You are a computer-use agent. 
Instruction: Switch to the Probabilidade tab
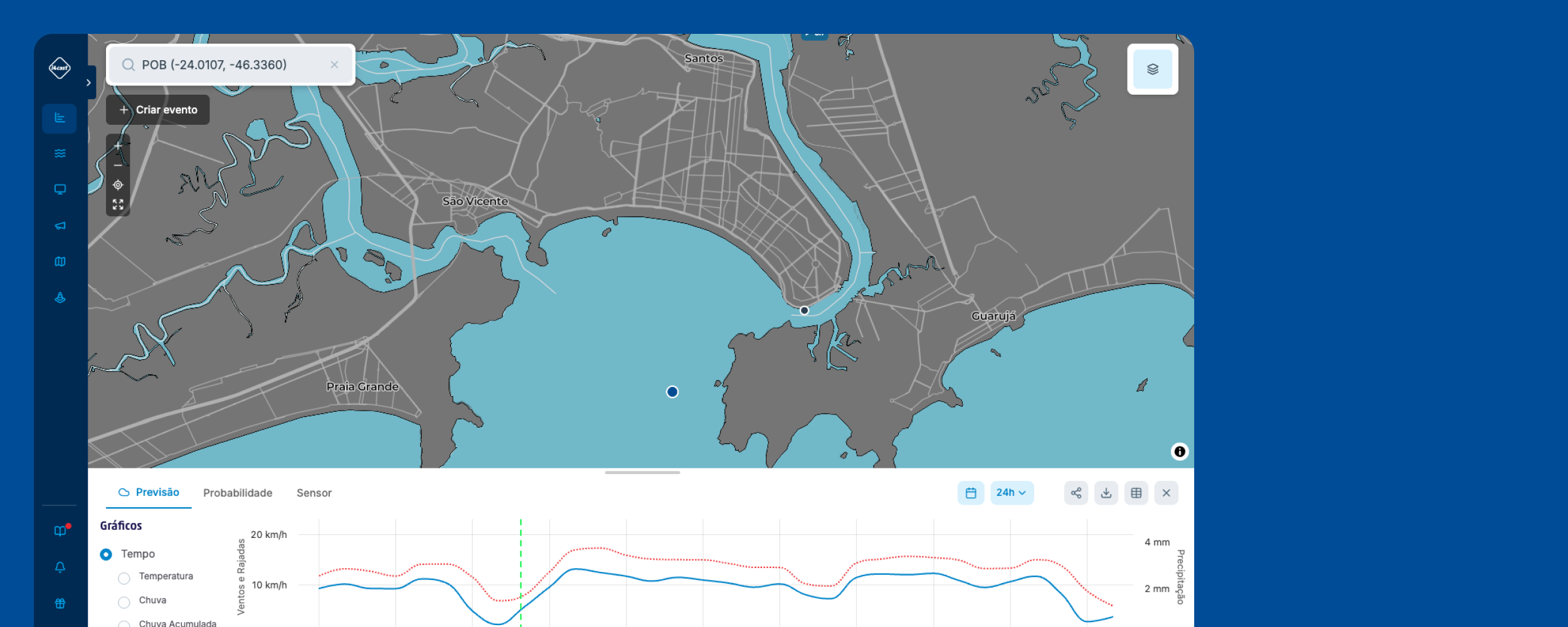(238, 493)
